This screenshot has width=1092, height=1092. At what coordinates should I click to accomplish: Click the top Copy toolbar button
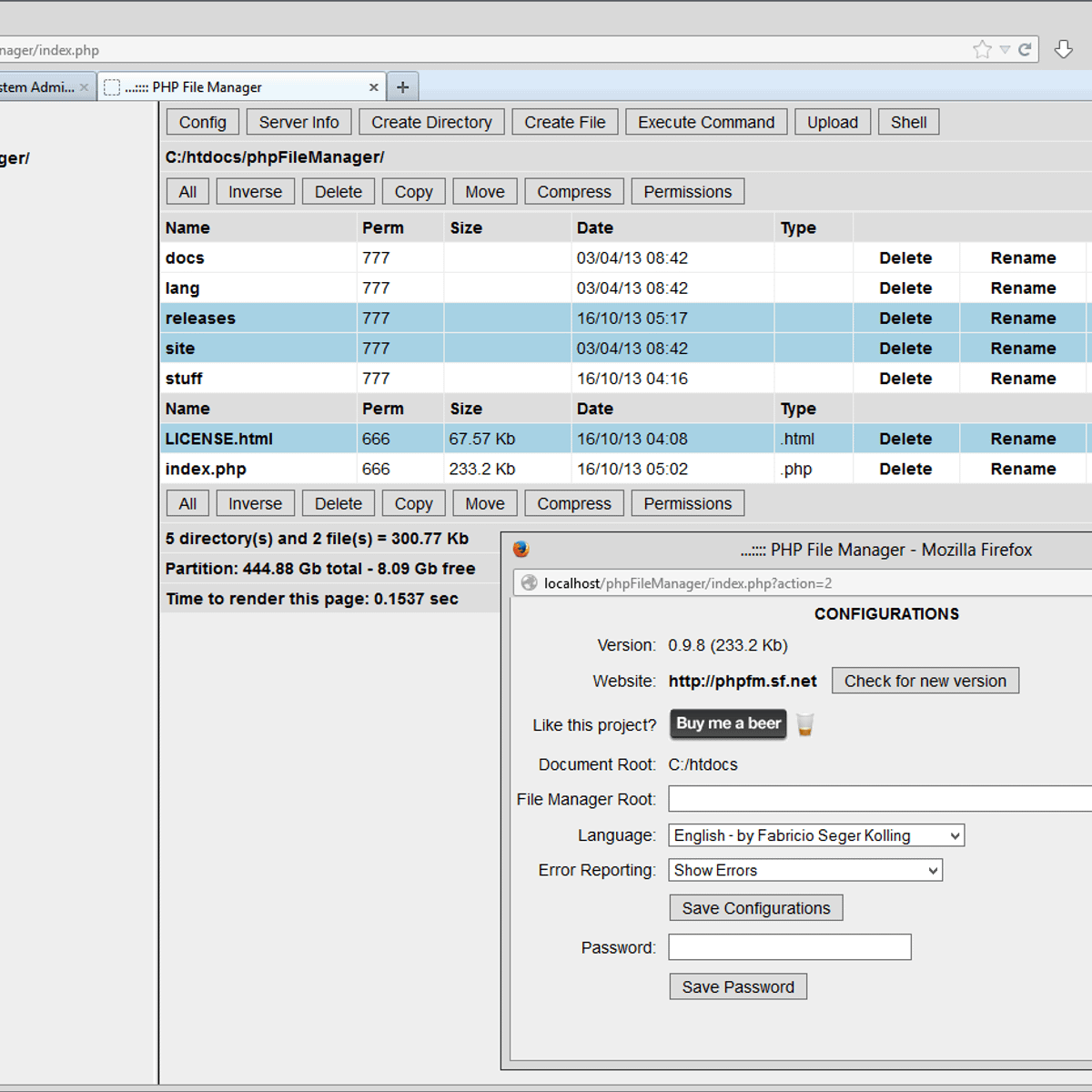pyautogui.click(x=414, y=192)
